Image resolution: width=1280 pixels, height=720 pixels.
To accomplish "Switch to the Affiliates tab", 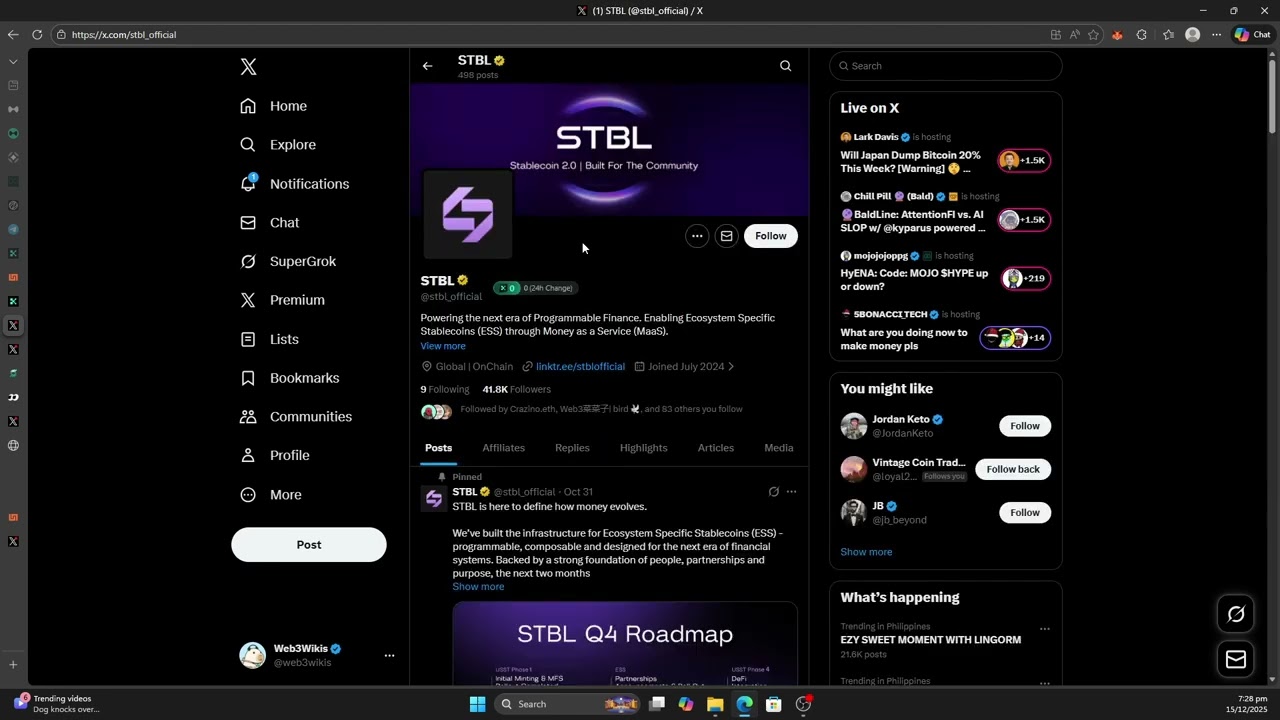I will [503, 448].
